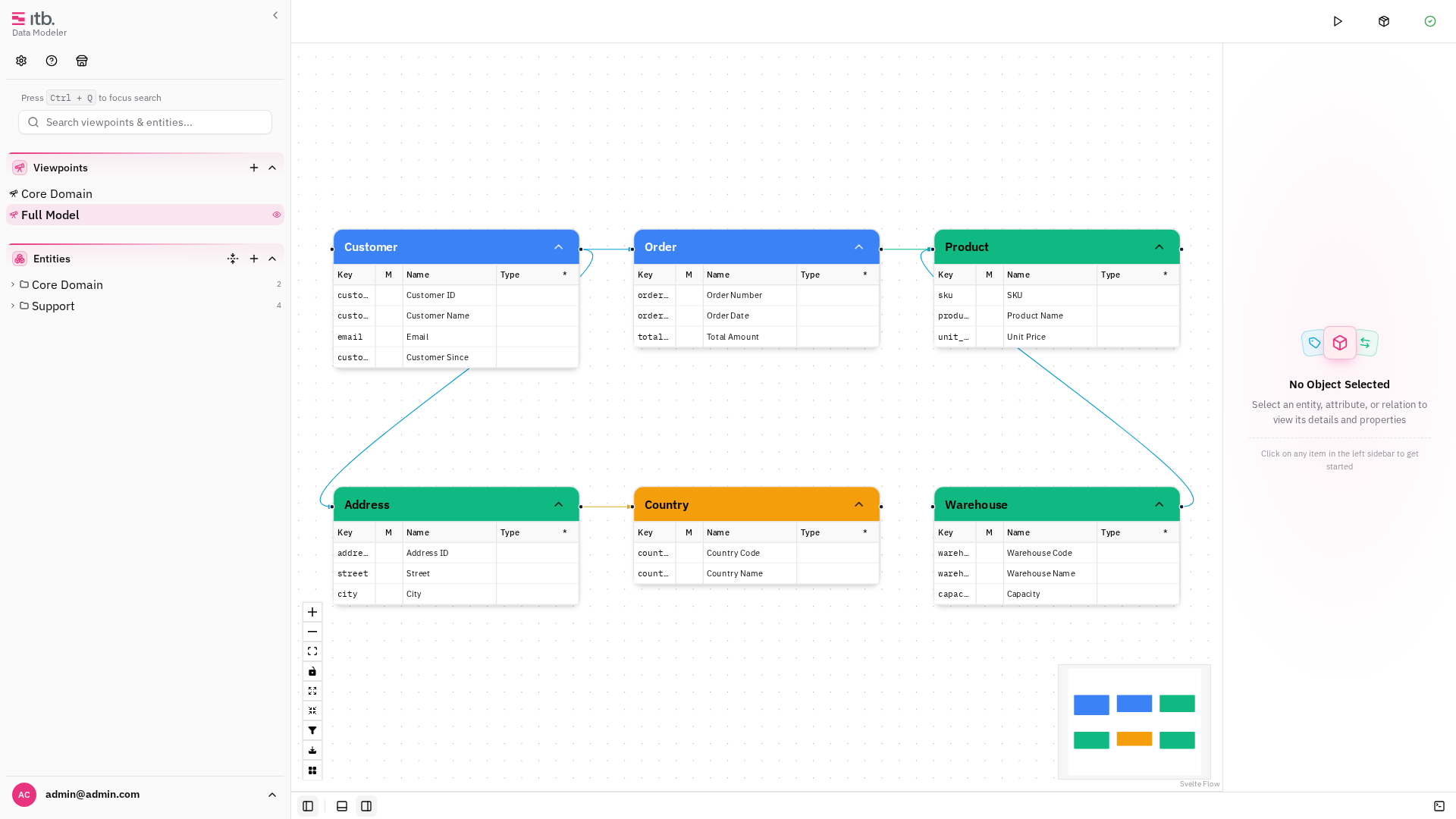Toggle canvas lock icon

pyautogui.click(x=312, y=671)
